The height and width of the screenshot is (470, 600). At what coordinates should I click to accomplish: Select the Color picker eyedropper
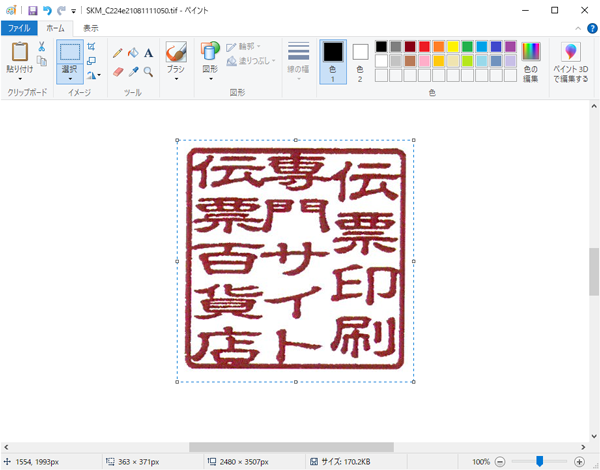click(x=133, y=72)
